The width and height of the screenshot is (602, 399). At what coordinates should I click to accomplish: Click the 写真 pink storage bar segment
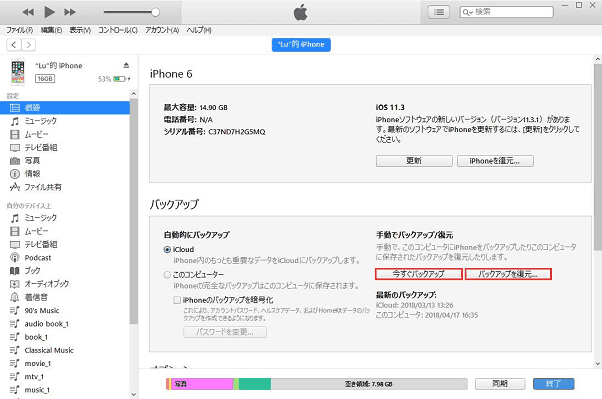(202, 384)
